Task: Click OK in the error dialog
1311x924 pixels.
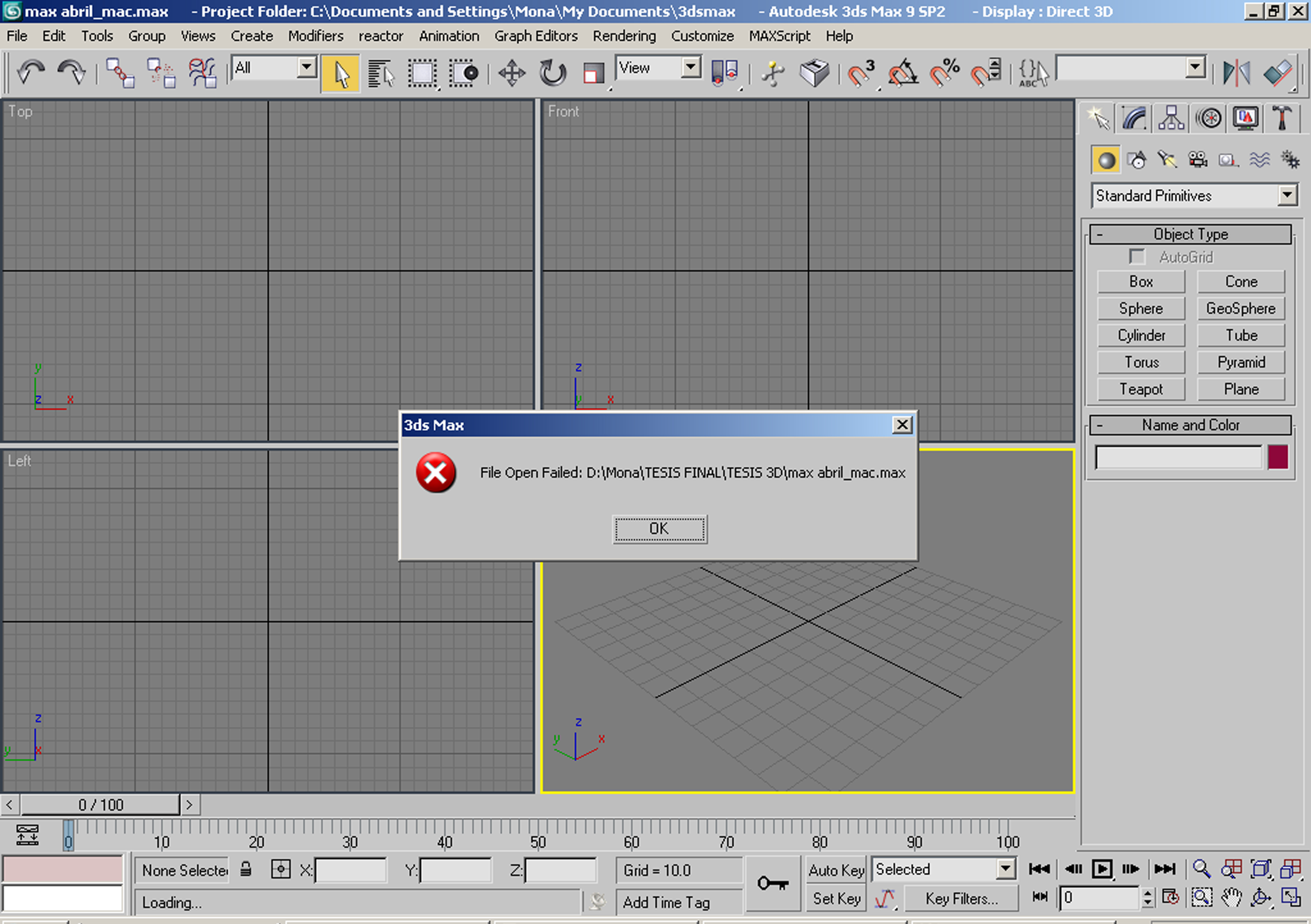Action: (659, 529)
